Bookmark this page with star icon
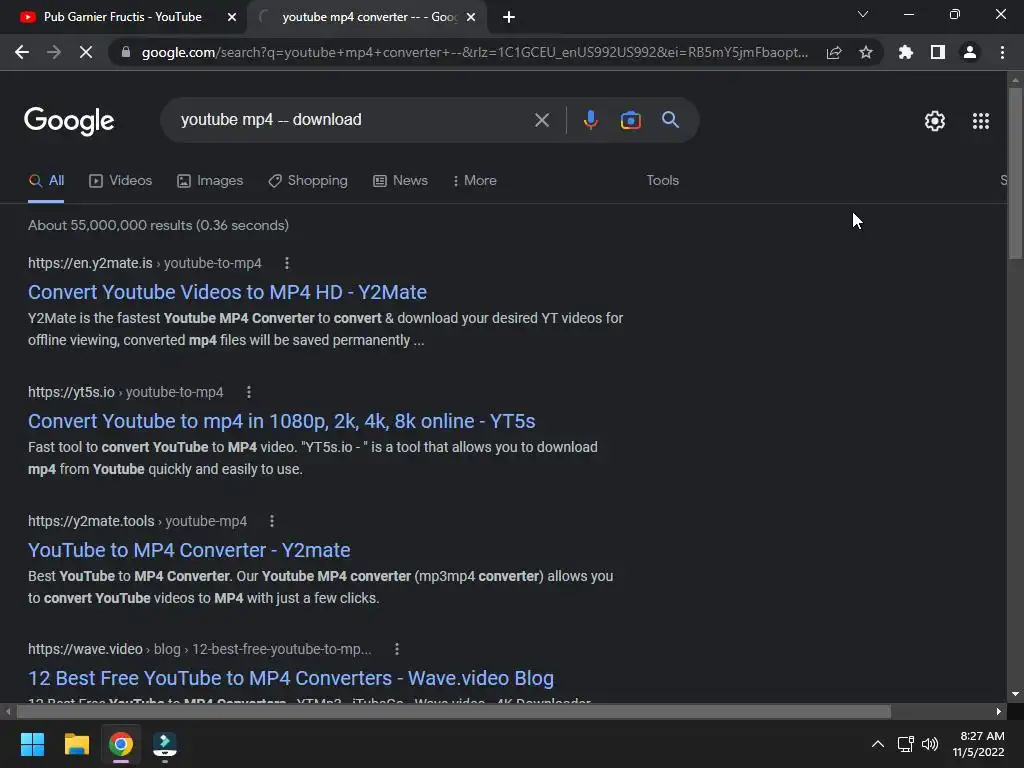The width and height of the screenshot is (1024, 768). click(866, 52)
